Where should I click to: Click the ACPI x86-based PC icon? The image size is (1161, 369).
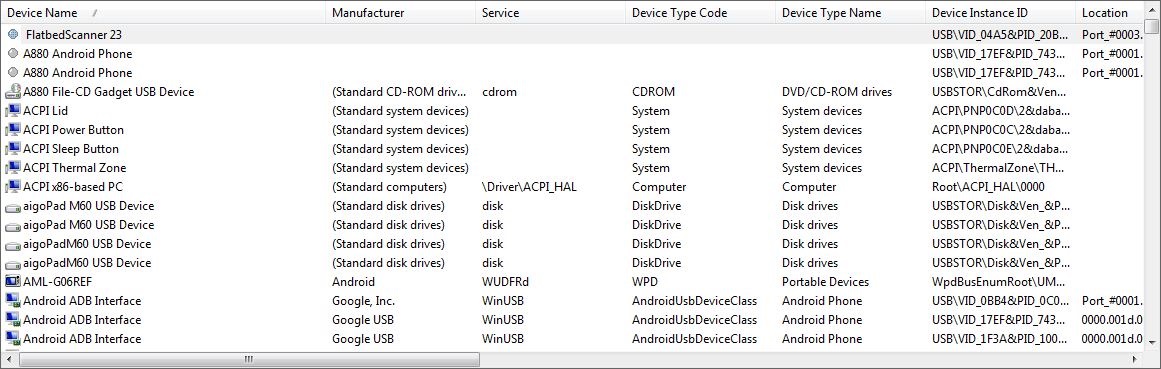[x=13, y=187]
